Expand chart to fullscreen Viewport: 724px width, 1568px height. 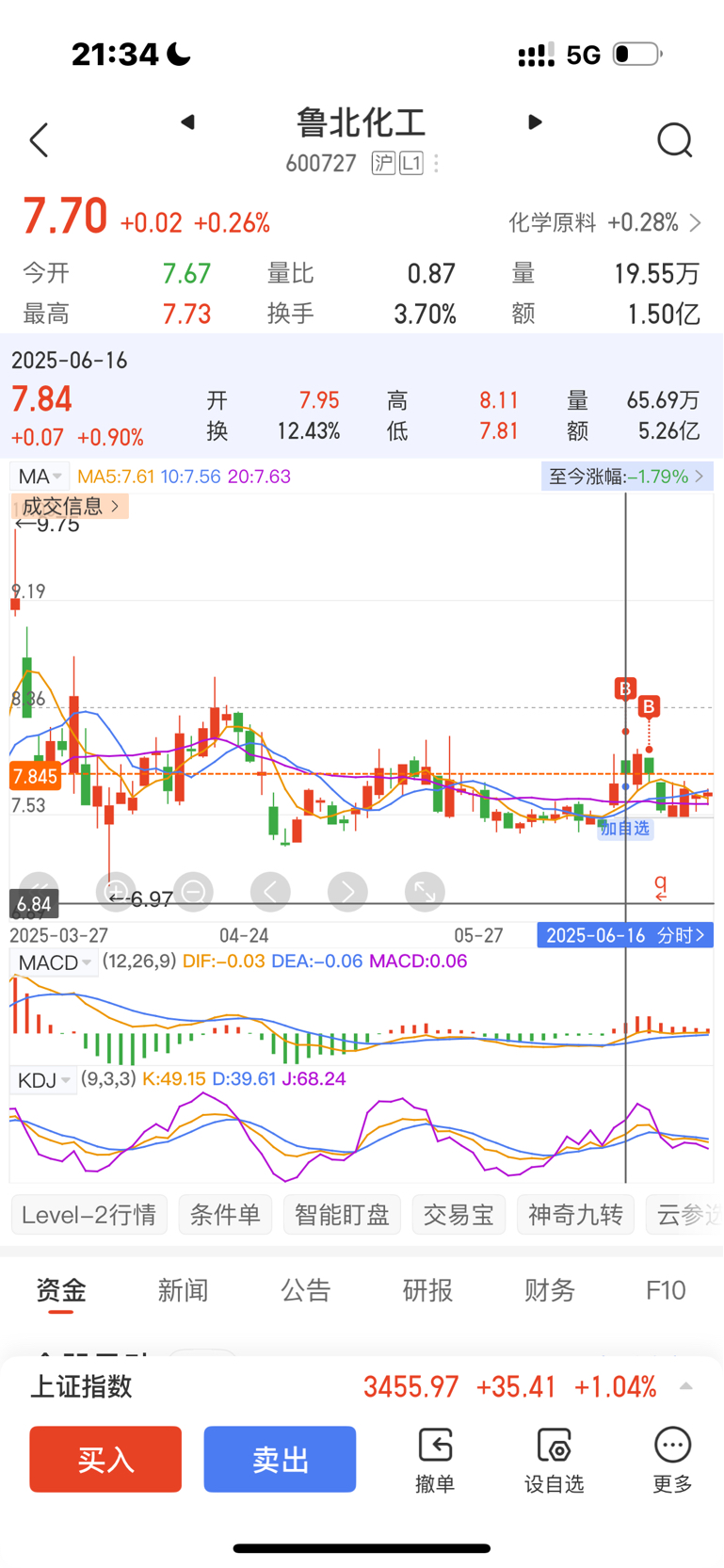coord(425,891)
